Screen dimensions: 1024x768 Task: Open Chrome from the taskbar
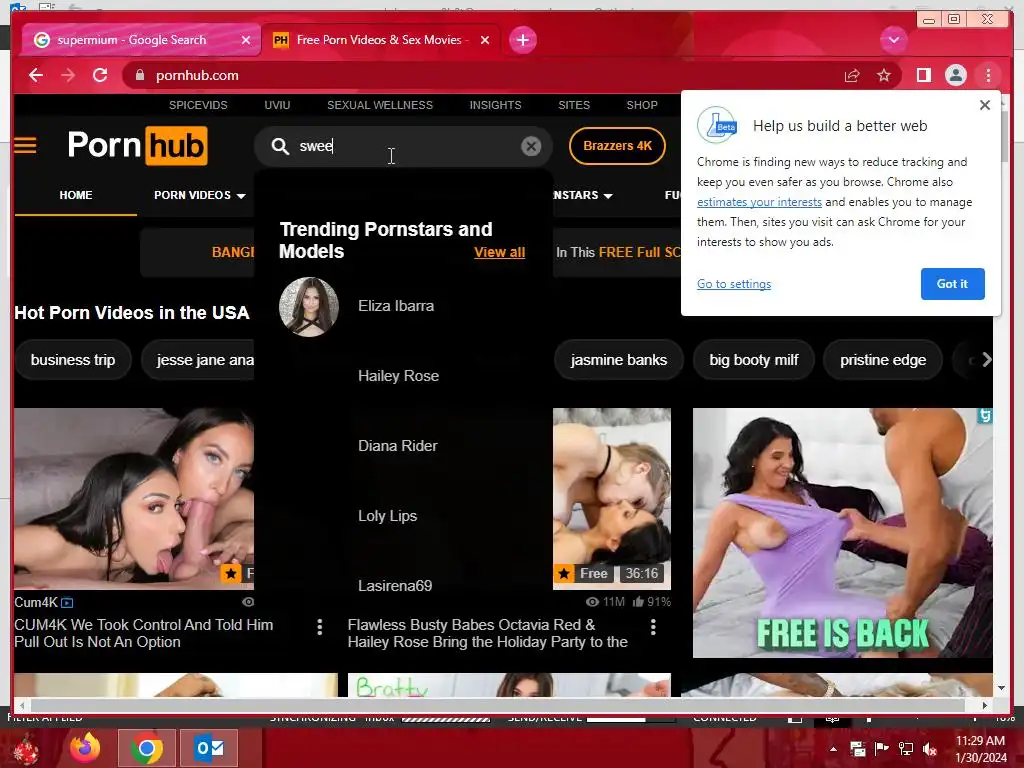point(147,748)
